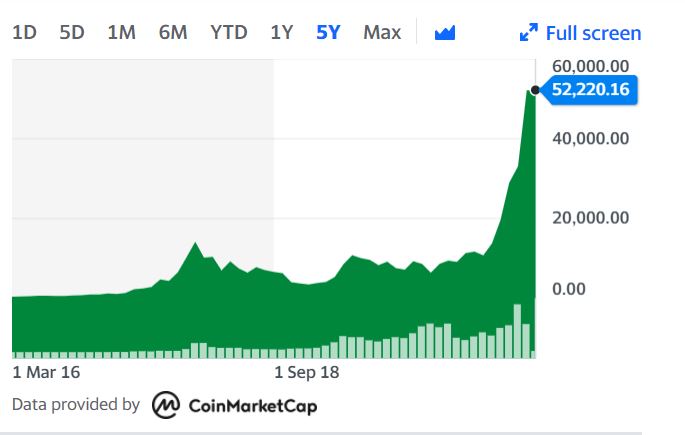Select the 1Y time range
The width and height of the screenshot is (685, 435).
point(282,32)
